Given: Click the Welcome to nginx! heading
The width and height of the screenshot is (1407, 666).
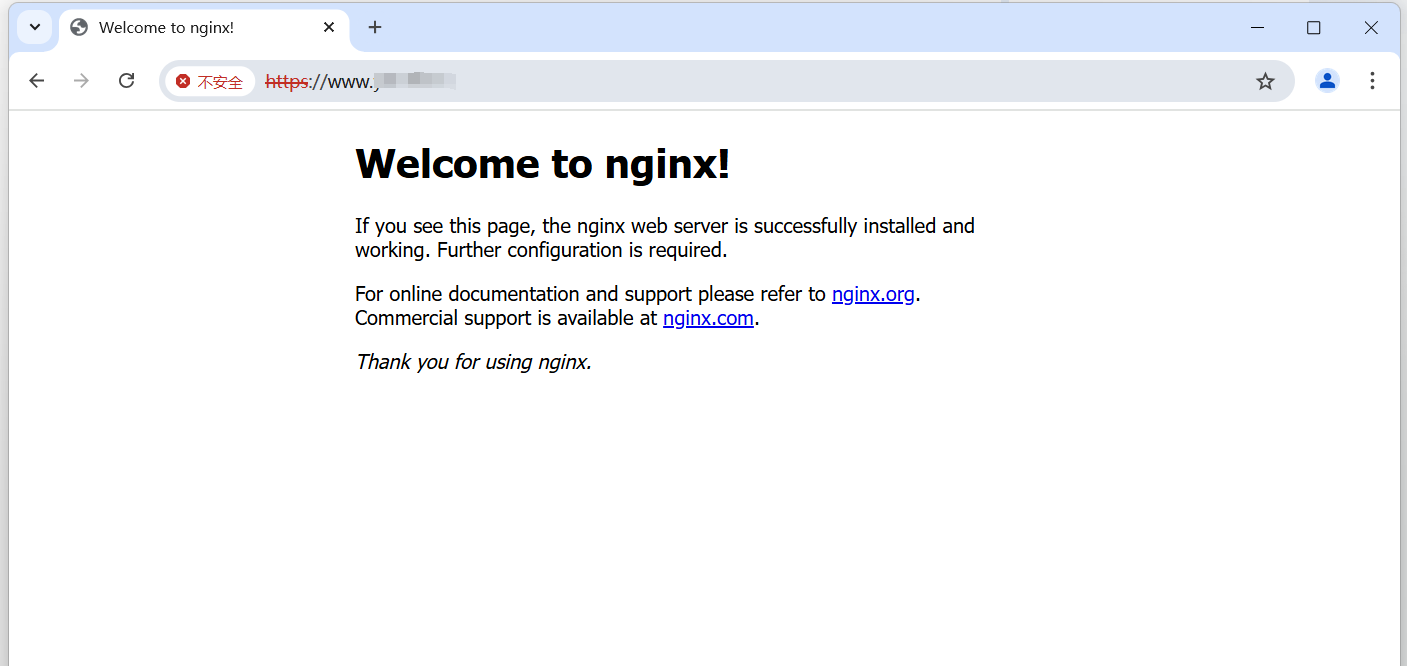Looking at the screenshot, I should pyautogui.click(x=543, y=163).
